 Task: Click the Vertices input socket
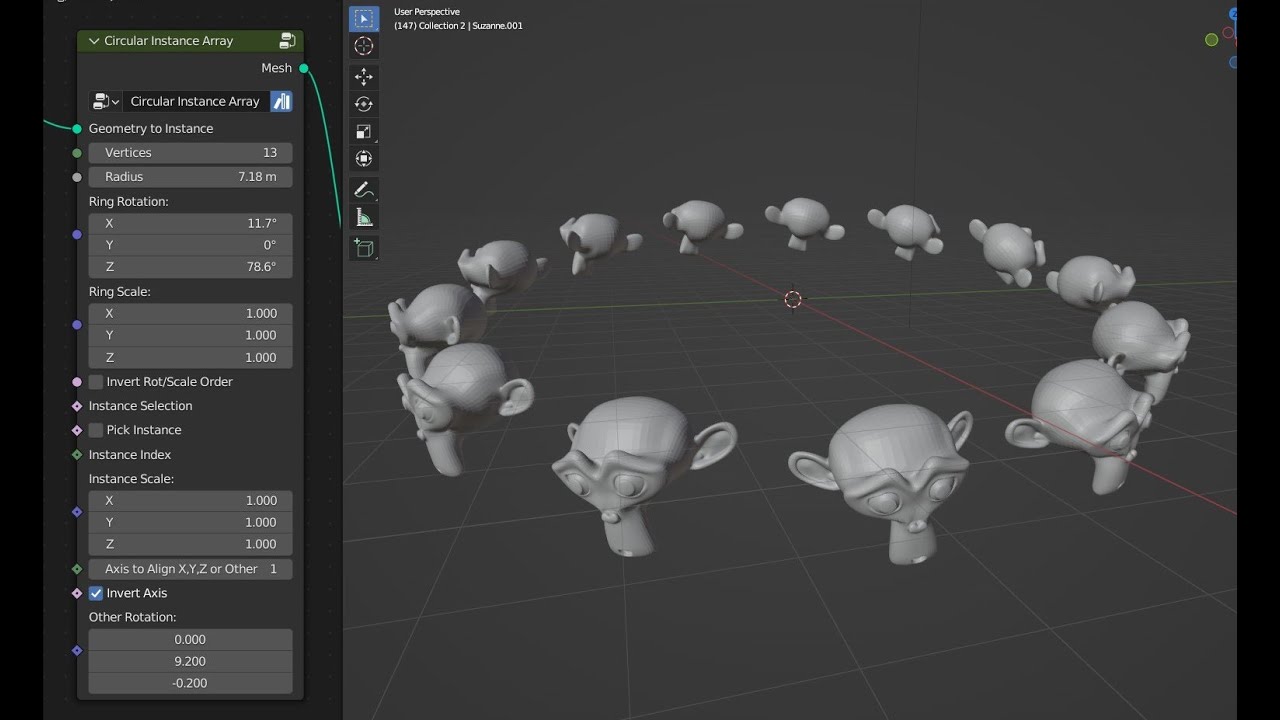77,153
